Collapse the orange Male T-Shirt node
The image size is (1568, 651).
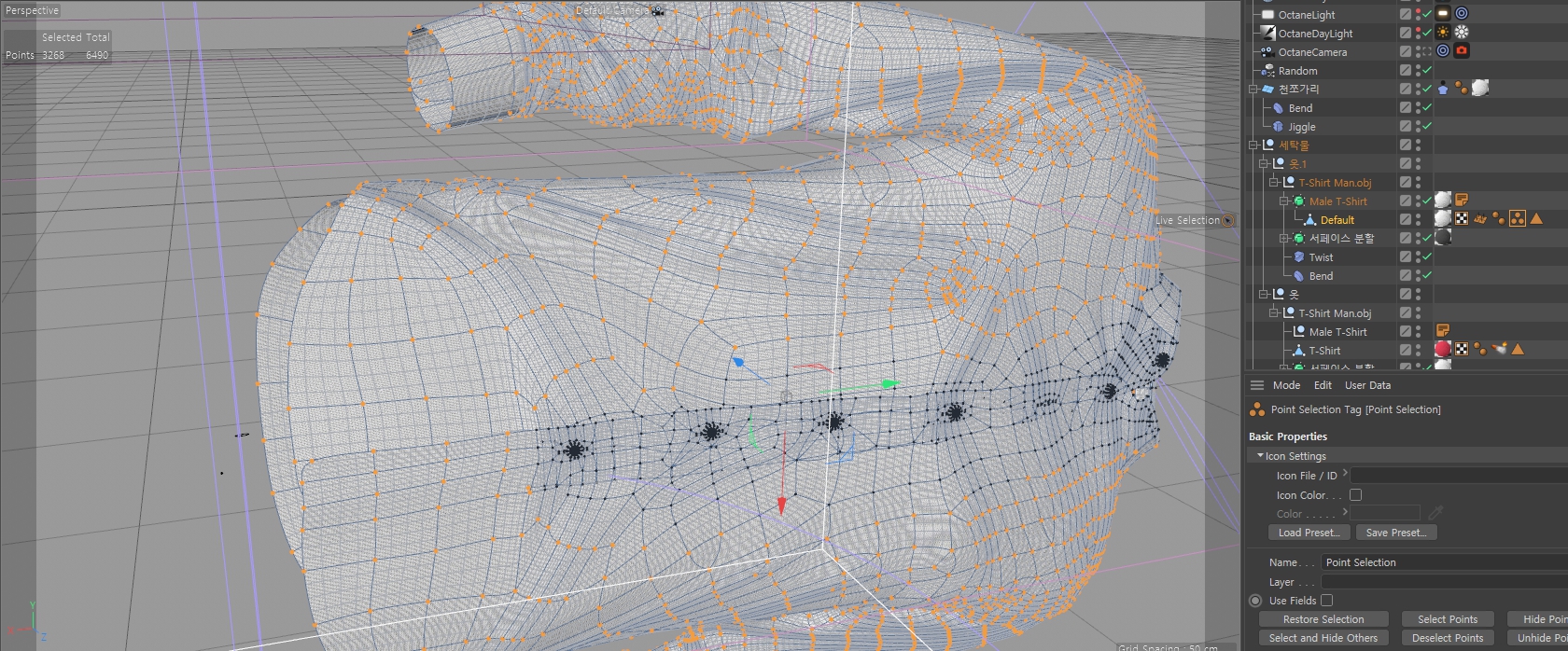(x=1285, y=201)
